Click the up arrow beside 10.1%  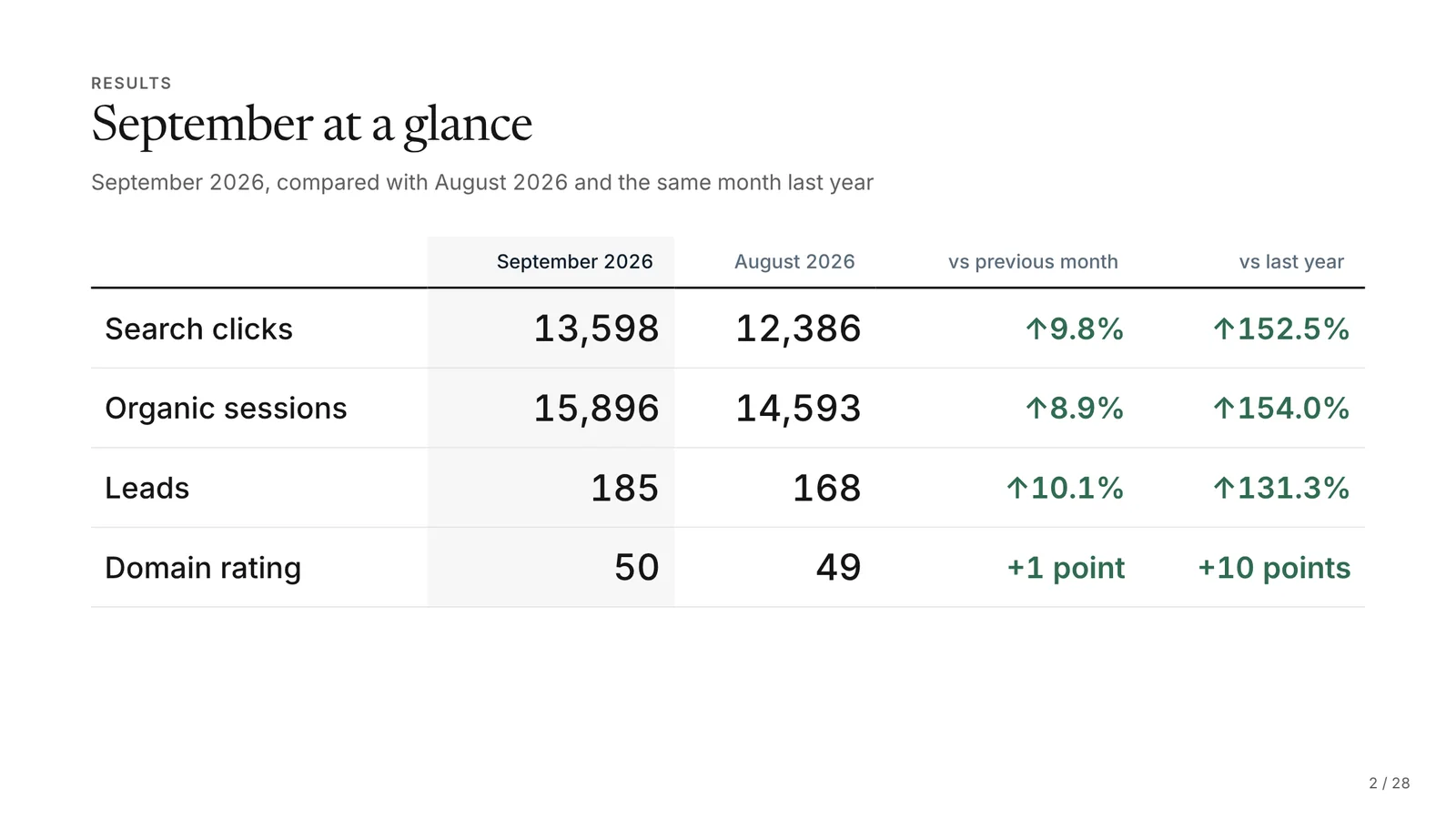coord(1016,488)
